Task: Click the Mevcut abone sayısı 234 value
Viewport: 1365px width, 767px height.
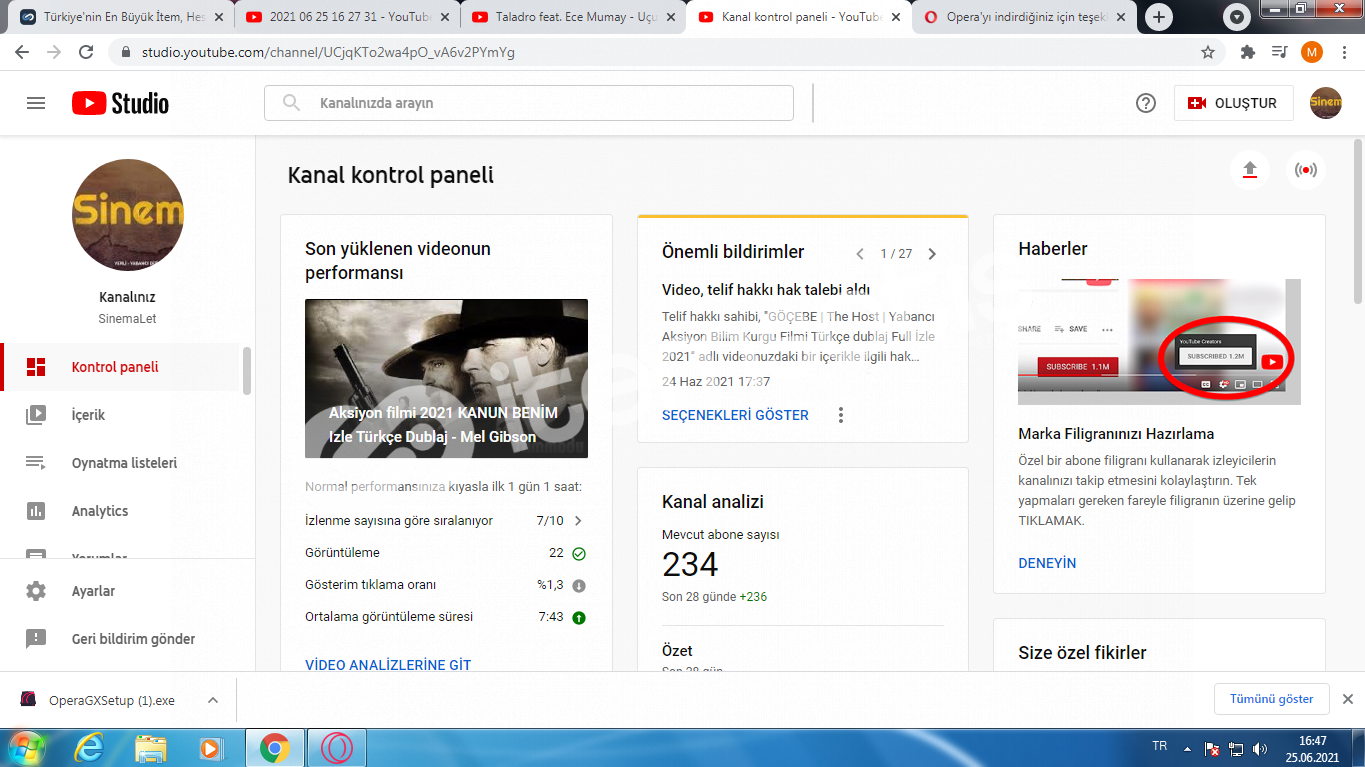Action: point(690,564)
